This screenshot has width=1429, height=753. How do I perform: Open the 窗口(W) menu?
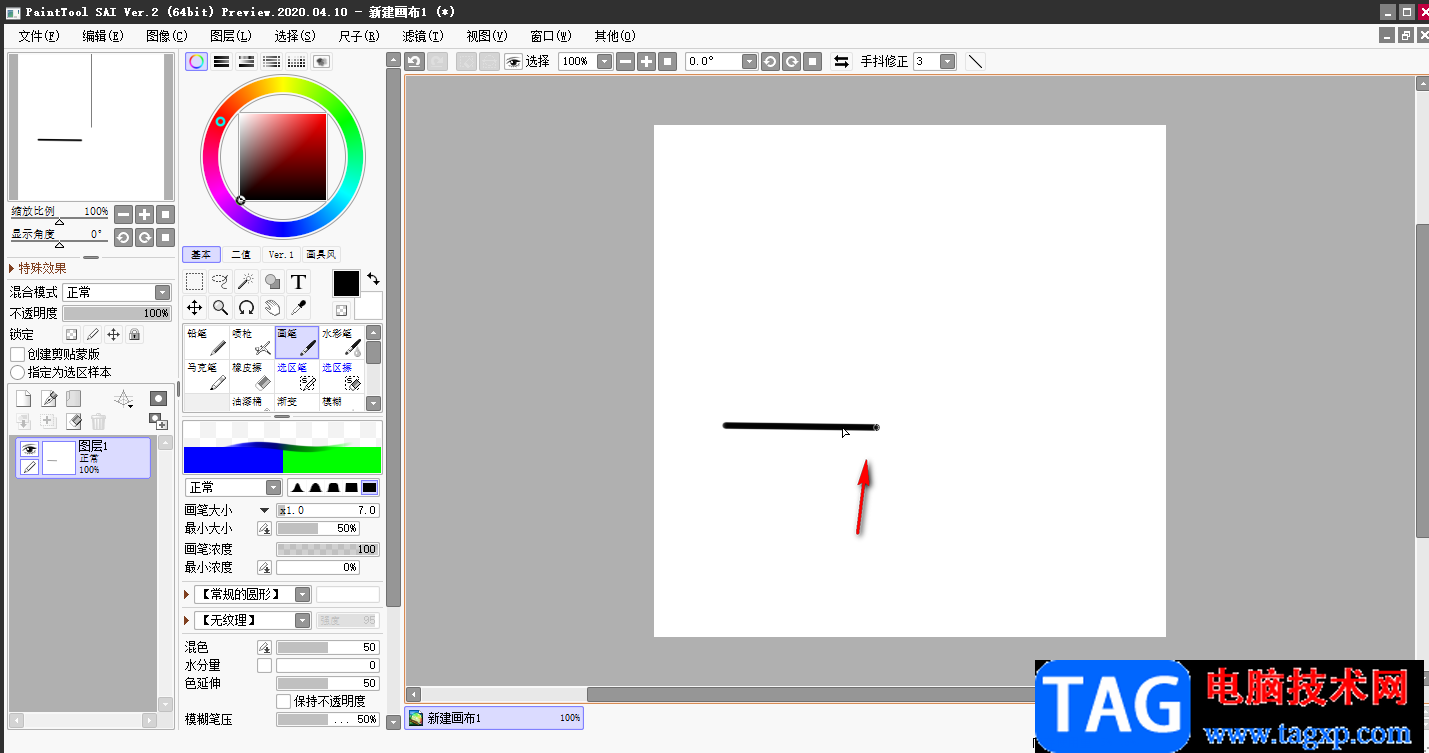[551, 35]
